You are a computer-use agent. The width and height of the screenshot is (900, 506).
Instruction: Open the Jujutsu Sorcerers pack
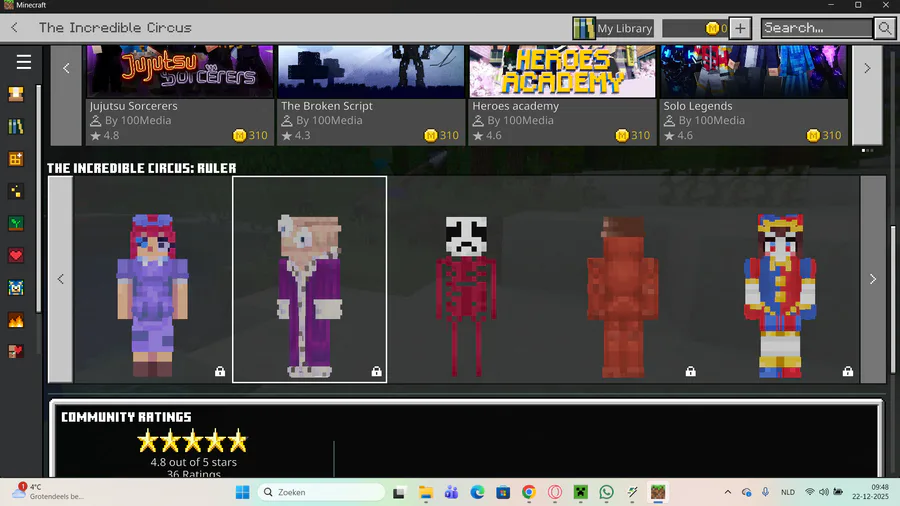tap(180, 95)
